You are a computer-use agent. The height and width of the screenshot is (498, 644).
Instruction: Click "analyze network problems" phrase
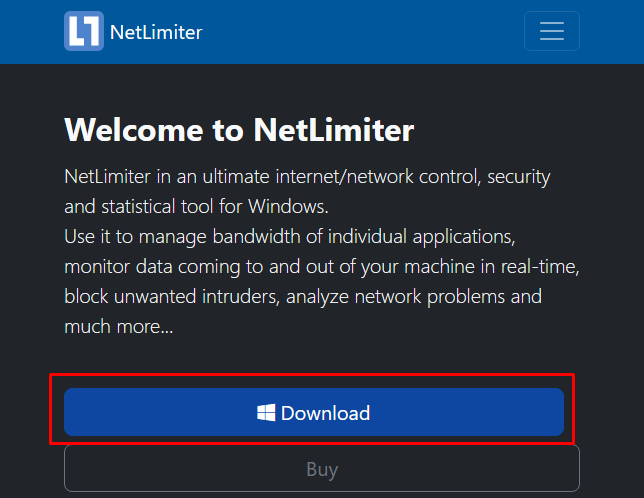tap(396, 298)
